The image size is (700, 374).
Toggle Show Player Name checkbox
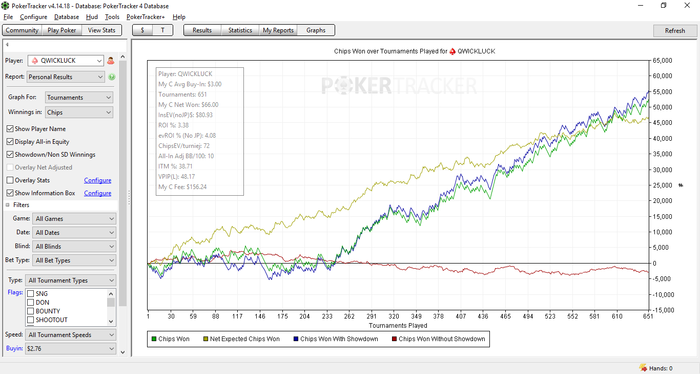pos(10,129)
